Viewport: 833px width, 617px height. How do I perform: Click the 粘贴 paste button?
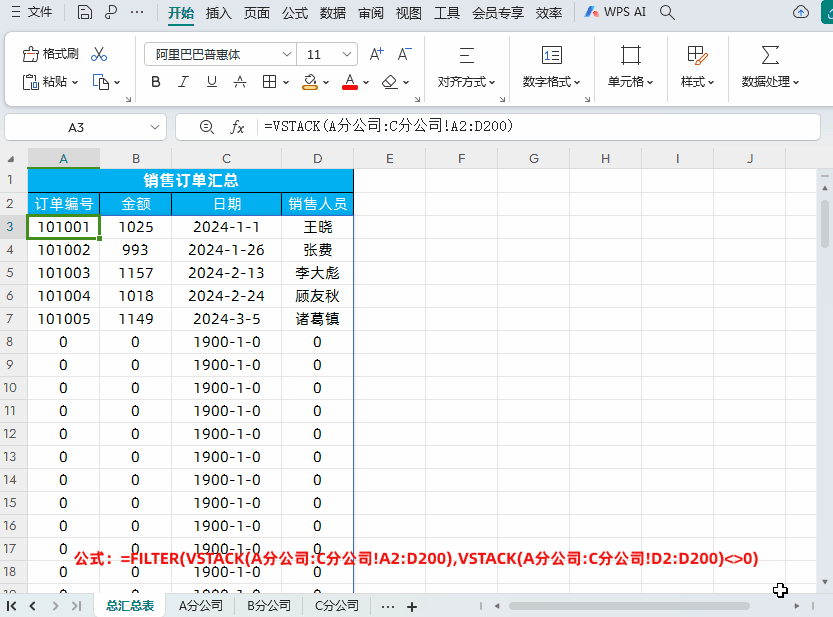[45, 82]
